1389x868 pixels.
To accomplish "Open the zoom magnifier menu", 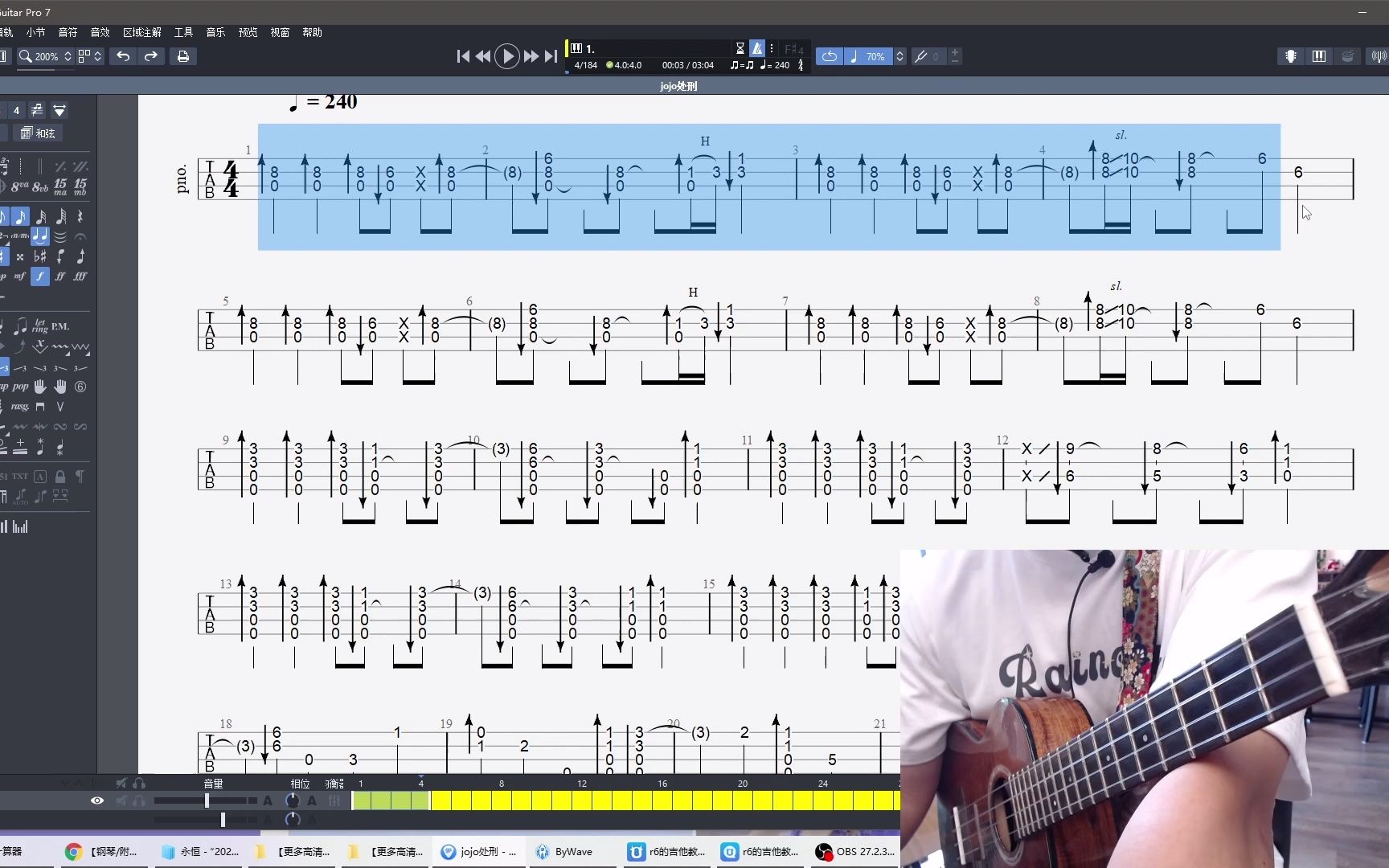I will click(x=26, y=56).
